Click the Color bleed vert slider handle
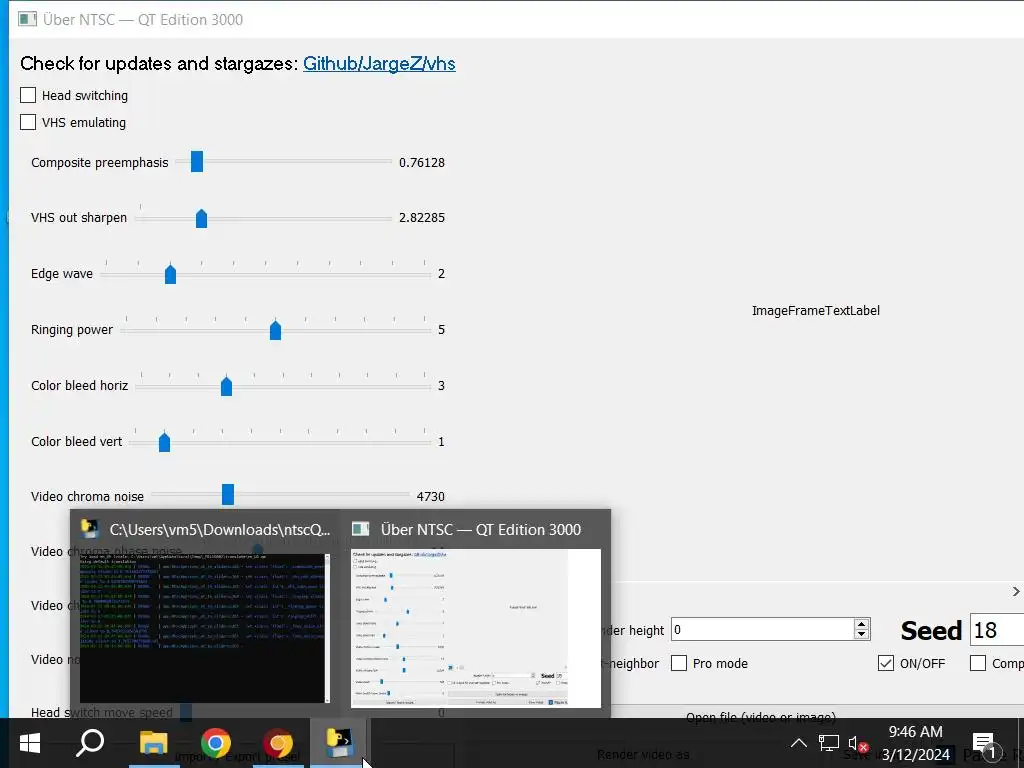 [165, 442]
